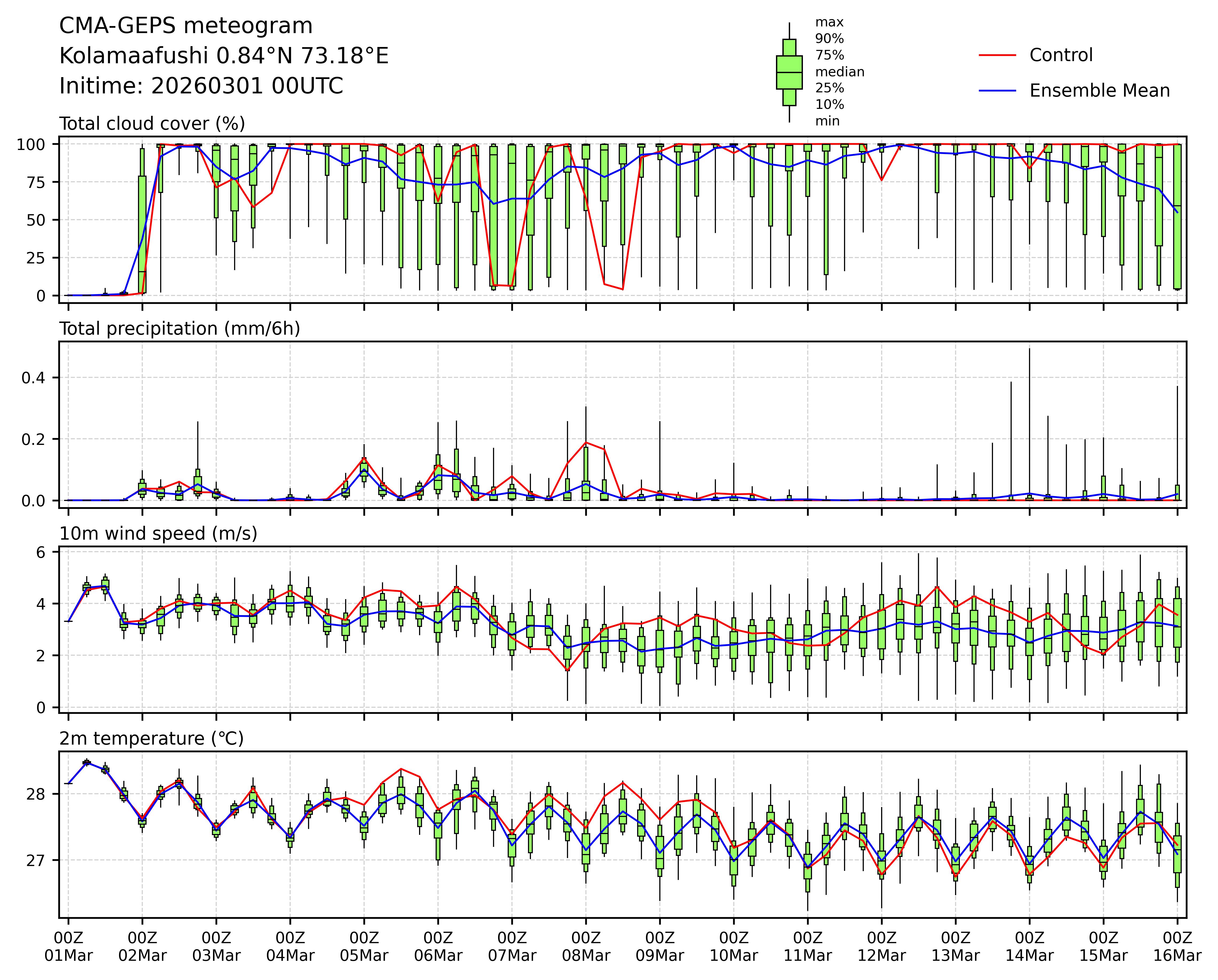The image size is (1218, 980).
Task: Click the 0.4 precipitation axis tick
Action: (x=33, y=377)
